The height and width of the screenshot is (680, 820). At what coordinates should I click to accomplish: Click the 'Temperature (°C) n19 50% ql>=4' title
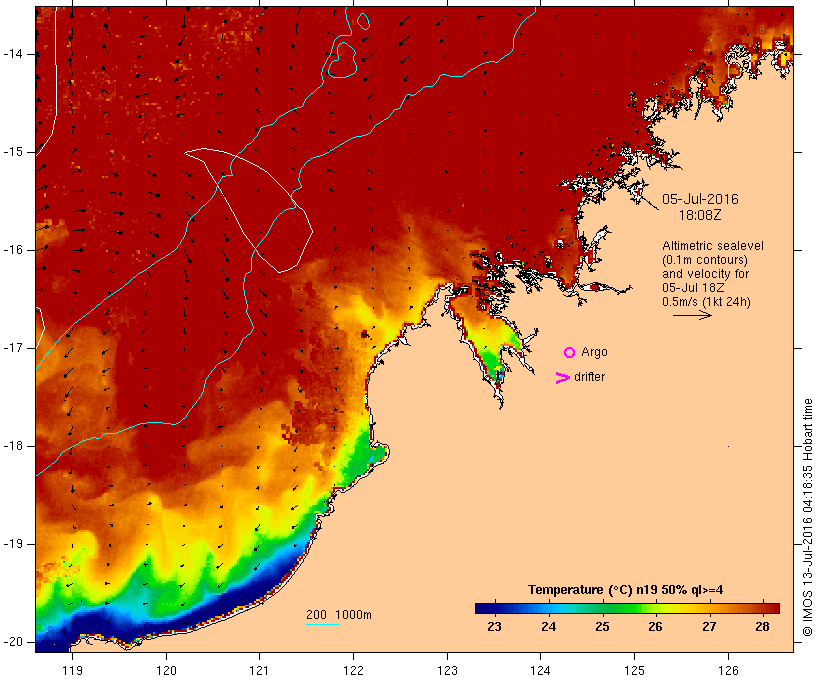point(625,590)
